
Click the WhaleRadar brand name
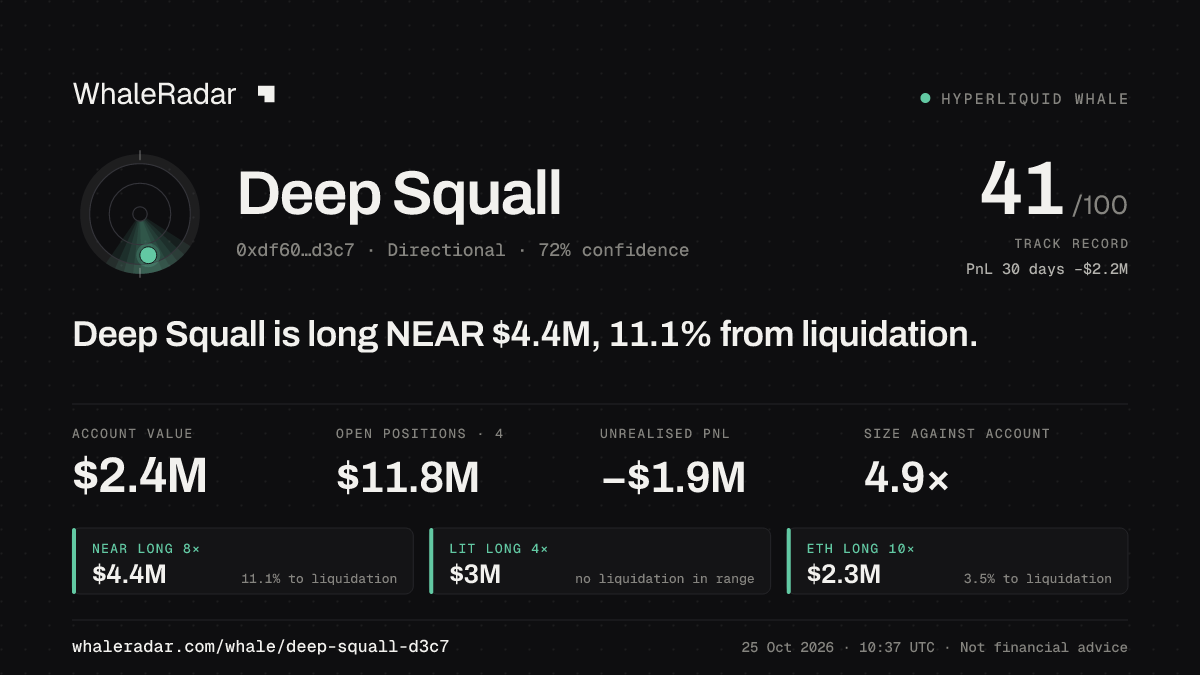(x=154, y=95)
